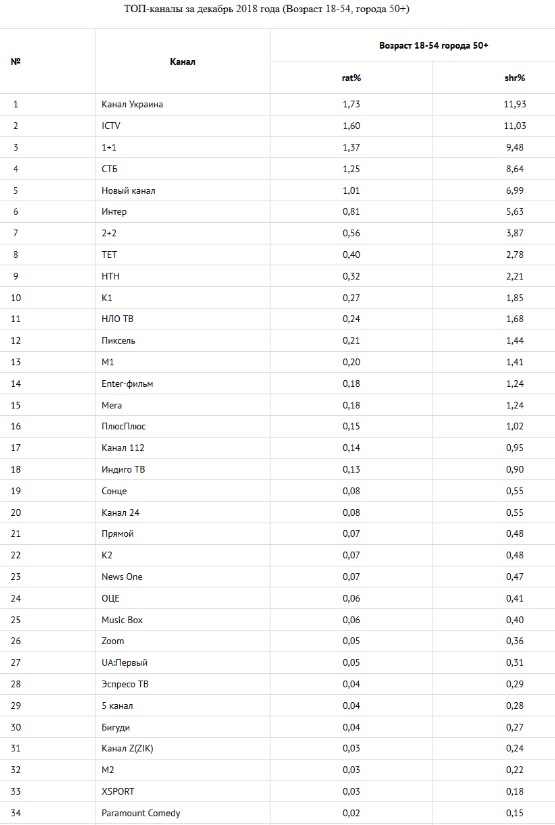Select the 'Enter-фильм' channel cell
This screenshot has height=825, width=555.
point(127,384)
